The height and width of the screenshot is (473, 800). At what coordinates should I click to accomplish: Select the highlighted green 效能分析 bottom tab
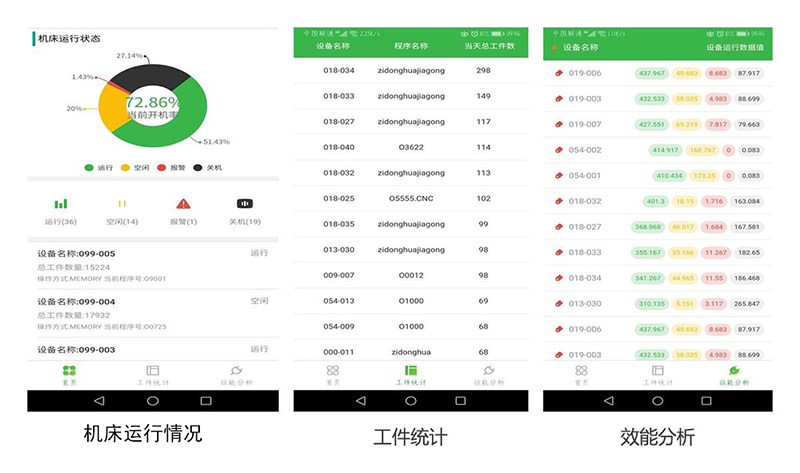(735, 375)
